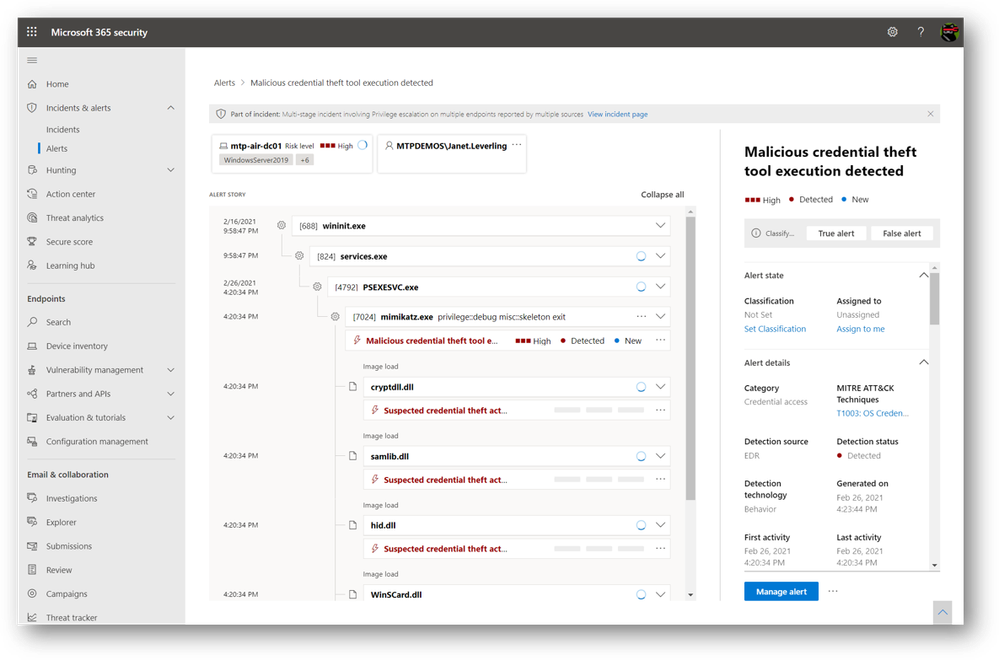Click Set Classification link

click(775, 329)
